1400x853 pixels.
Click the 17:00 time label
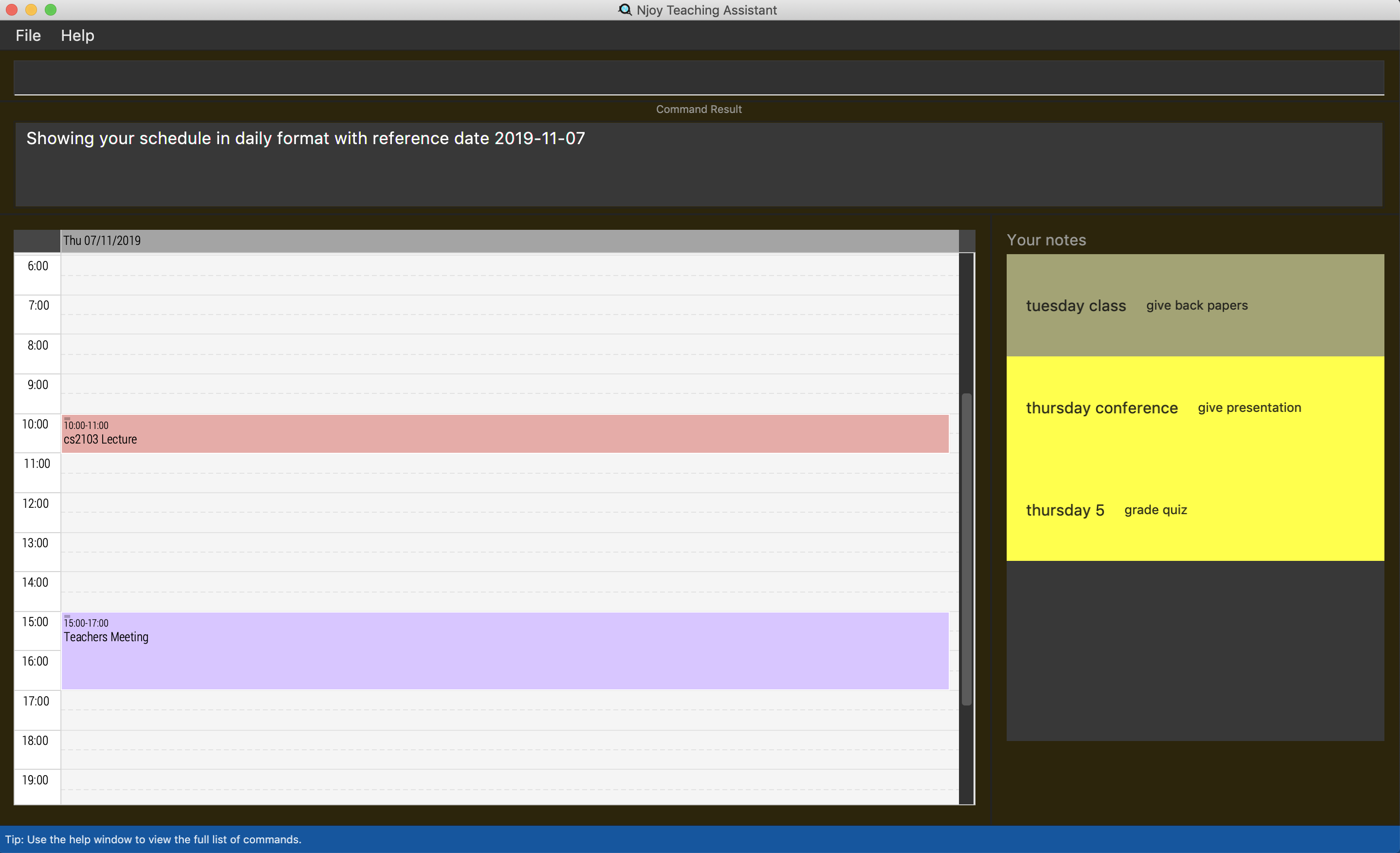point(36,701)
